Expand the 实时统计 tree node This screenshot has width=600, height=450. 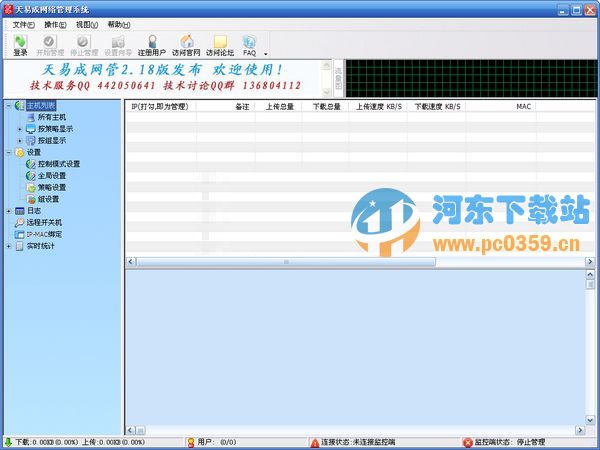click(8, 246)
